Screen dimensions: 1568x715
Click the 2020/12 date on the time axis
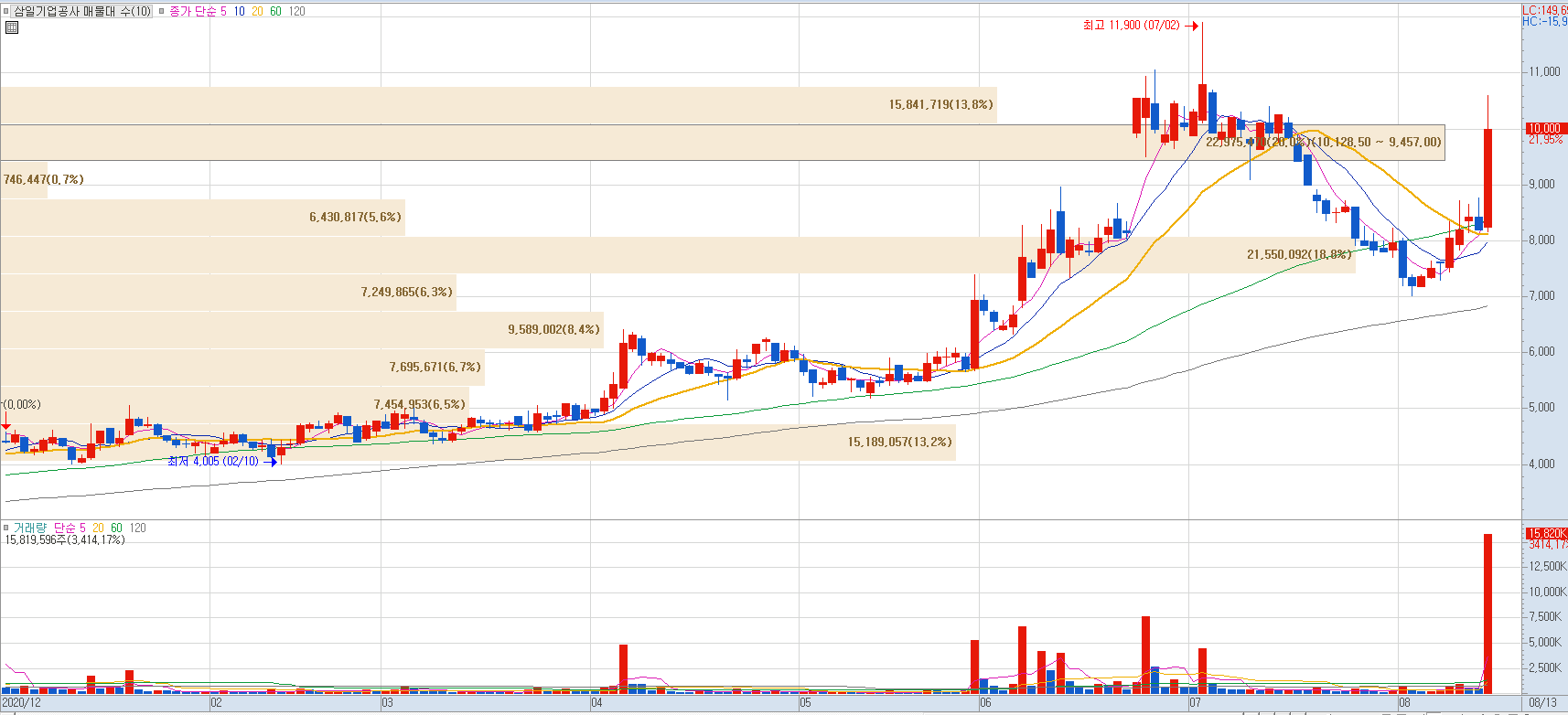click(22, 703)
